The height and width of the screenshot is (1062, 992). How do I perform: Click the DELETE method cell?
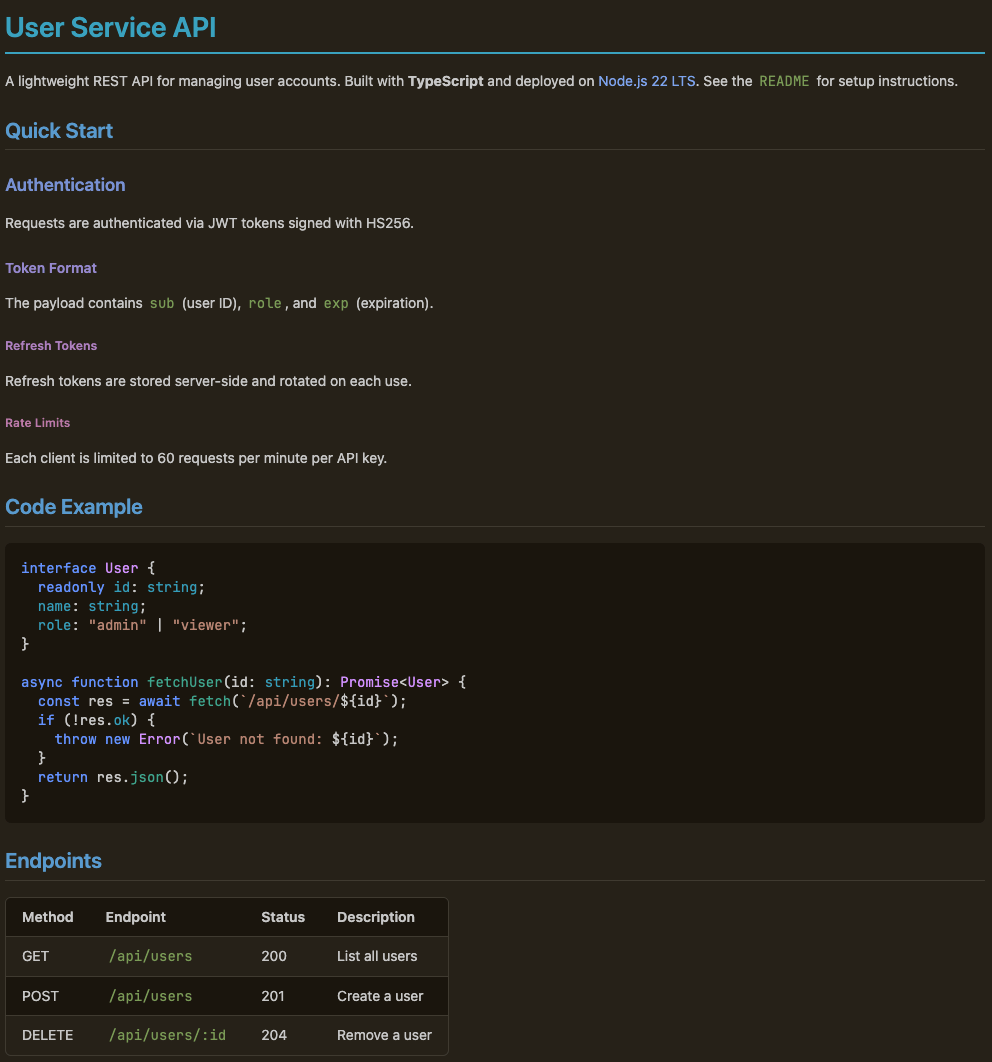(x=47, y=1036)
